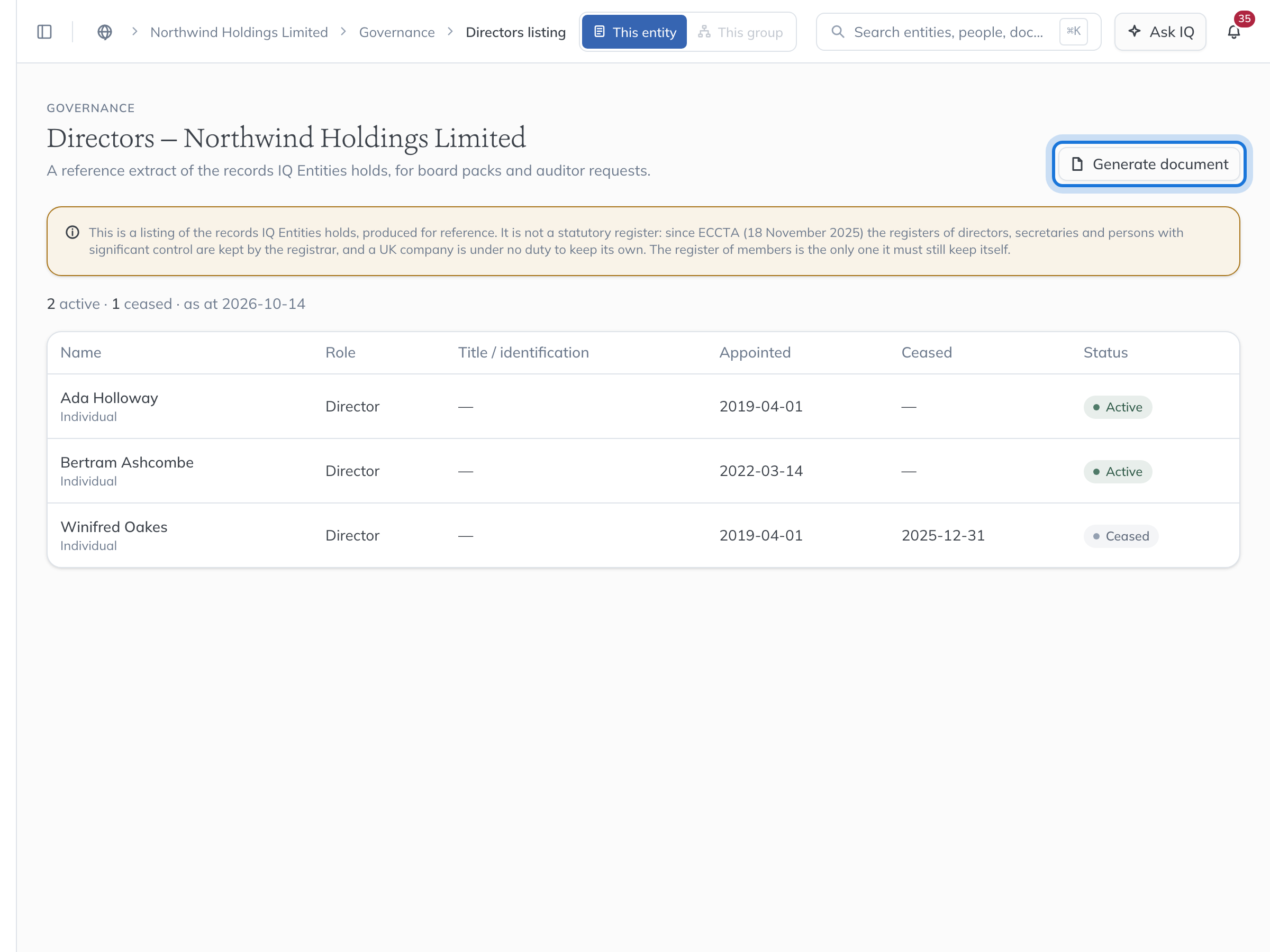Image resolution: width=1270 pixels, height=952 pixels.
Task: Click the '2 active · 1 ceased' summary line
Action: pos(176,304)
